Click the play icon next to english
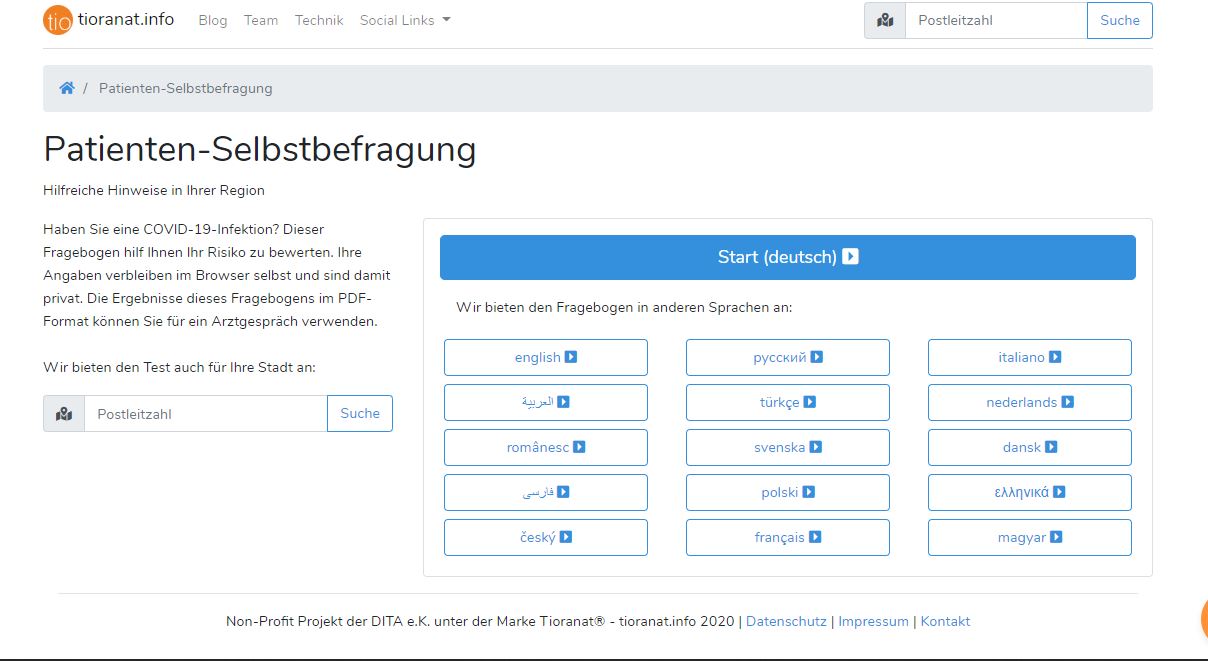Image resolution: width=1208 pixels, height=661 pixels. (x=571, y=357)
